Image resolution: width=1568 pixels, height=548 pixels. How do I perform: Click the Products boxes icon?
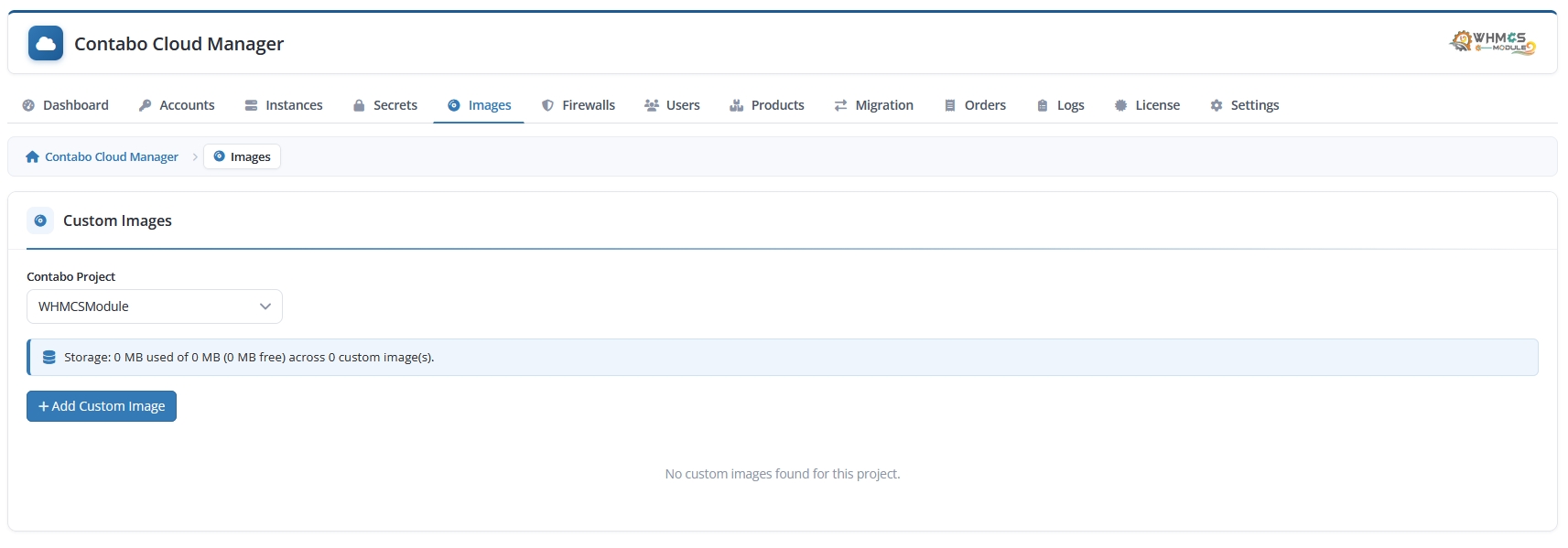[736, 105]
